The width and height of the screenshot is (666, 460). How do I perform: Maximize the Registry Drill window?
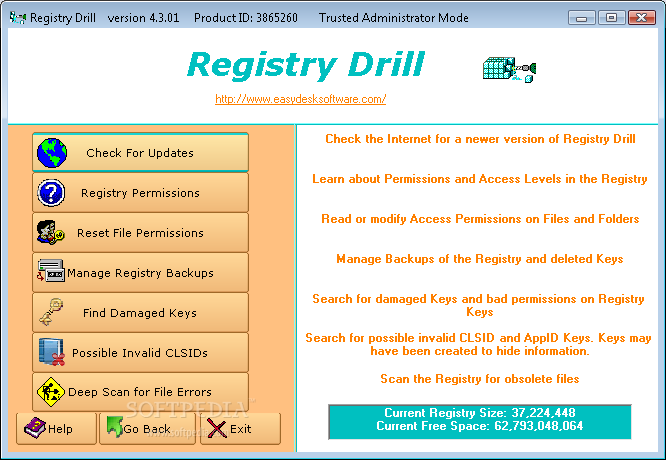coord(611,18)
